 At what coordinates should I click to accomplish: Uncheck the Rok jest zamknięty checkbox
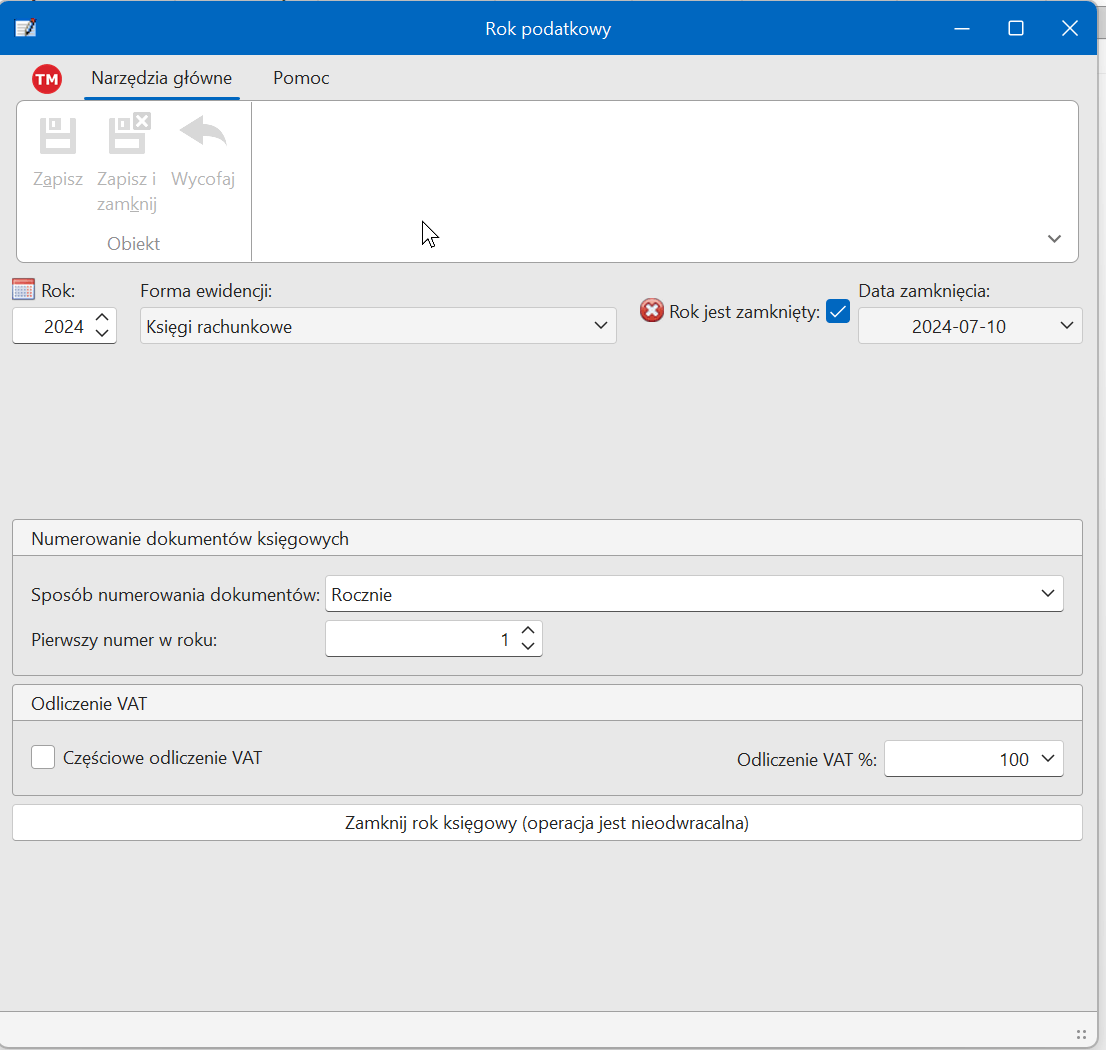[838, 312]
